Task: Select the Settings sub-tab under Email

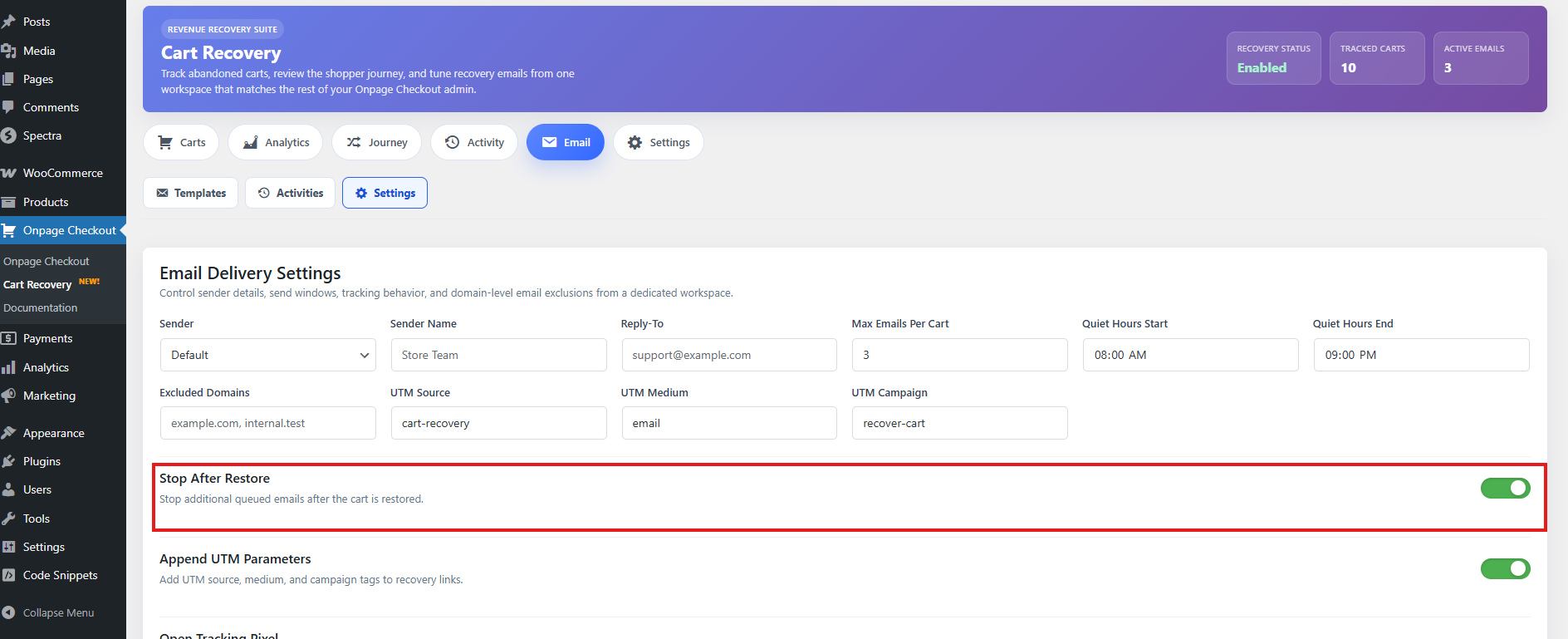Action: (x=385, y=193)
